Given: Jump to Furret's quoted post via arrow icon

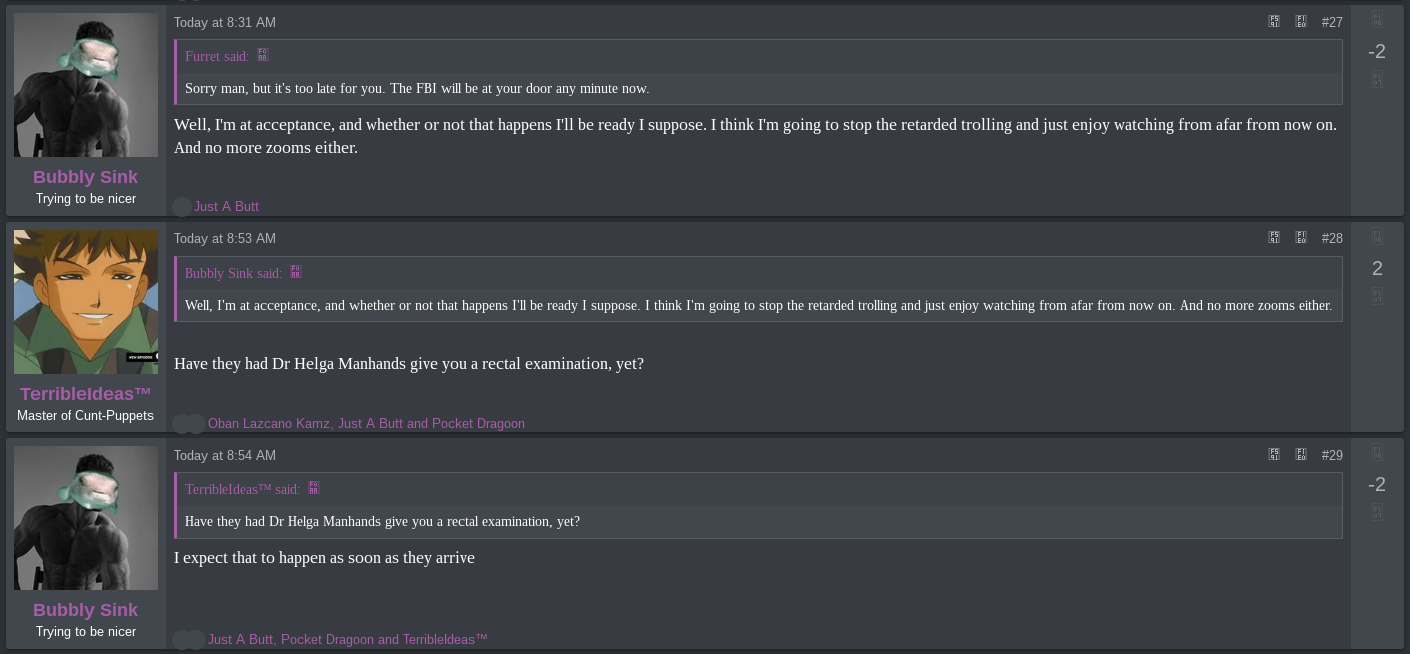Looking at the screenshot, I should [x=263, y=55].
